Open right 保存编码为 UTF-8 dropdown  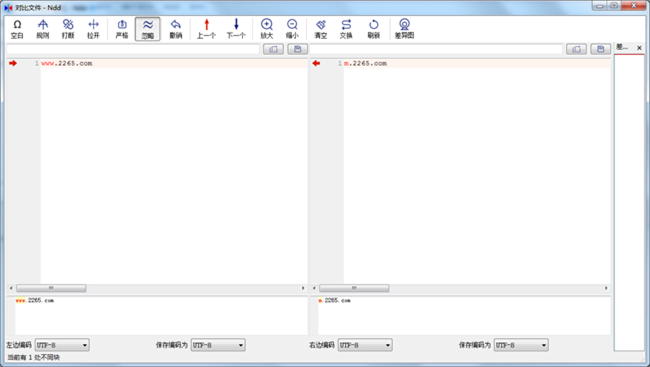tap(521, 345)
